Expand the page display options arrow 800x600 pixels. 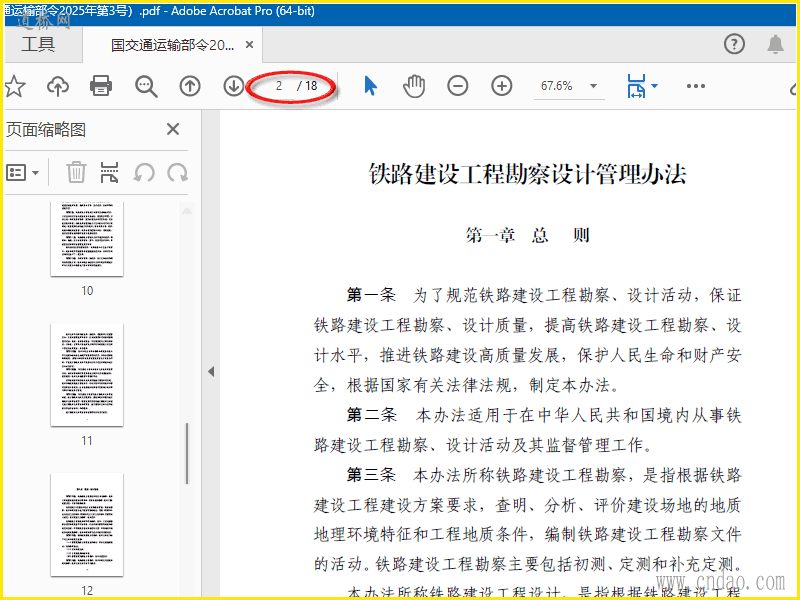[655, 86]
